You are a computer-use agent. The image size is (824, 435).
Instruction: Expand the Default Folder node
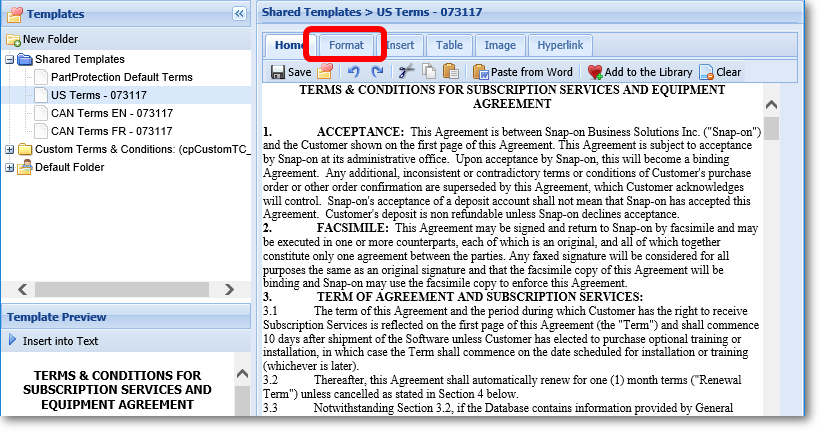9,168
